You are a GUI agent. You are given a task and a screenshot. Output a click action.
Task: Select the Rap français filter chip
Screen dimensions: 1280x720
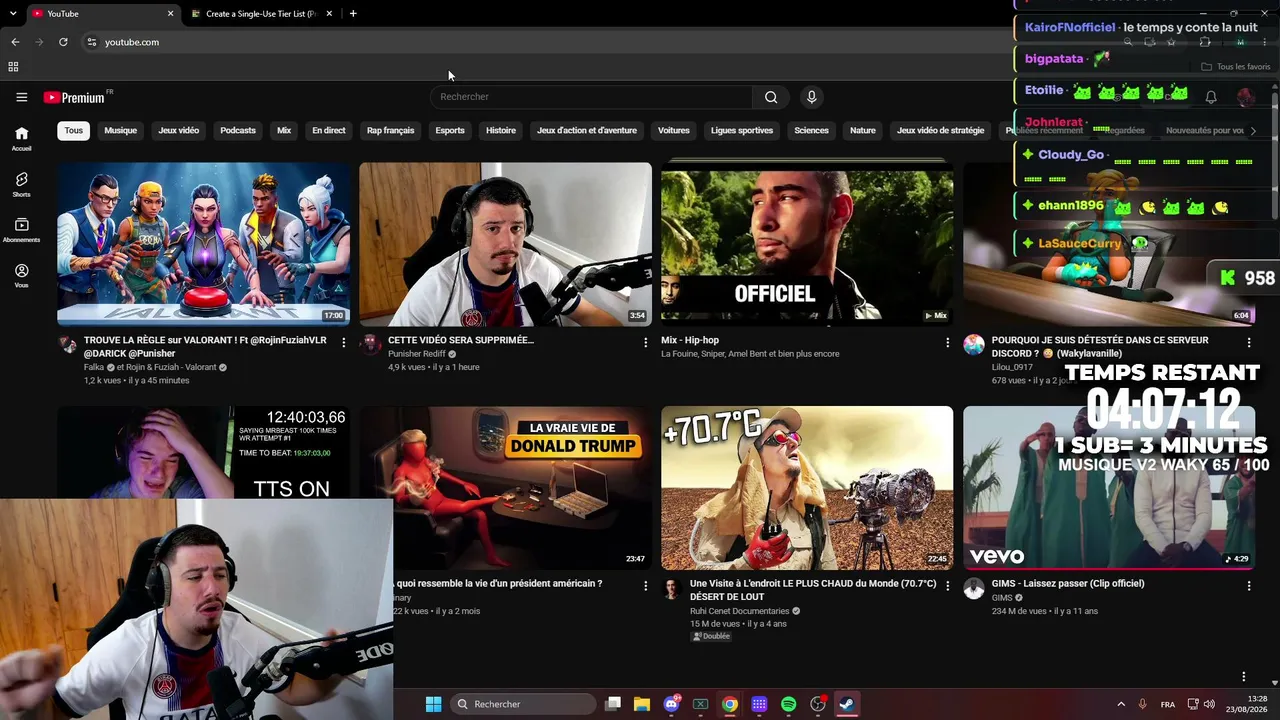pyautogui.click(x=390, y=131)
